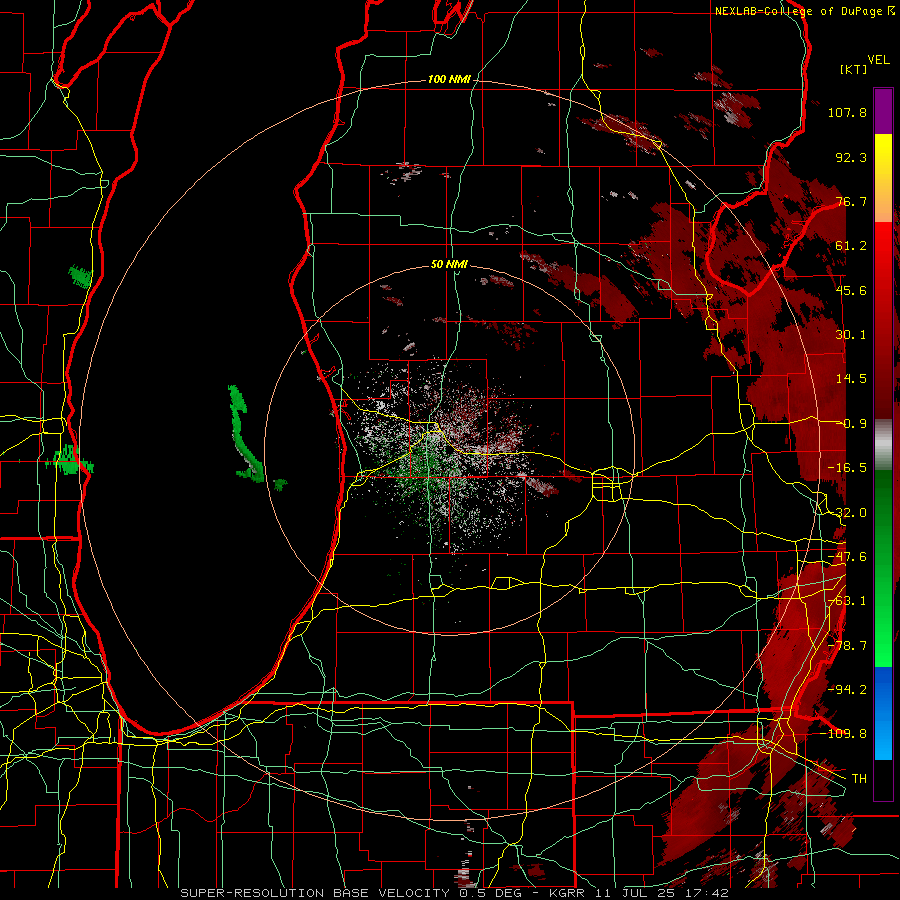Click the 76.7 scale value
Viewport: 900px width, 900px height.
click(x=851, y=201)
